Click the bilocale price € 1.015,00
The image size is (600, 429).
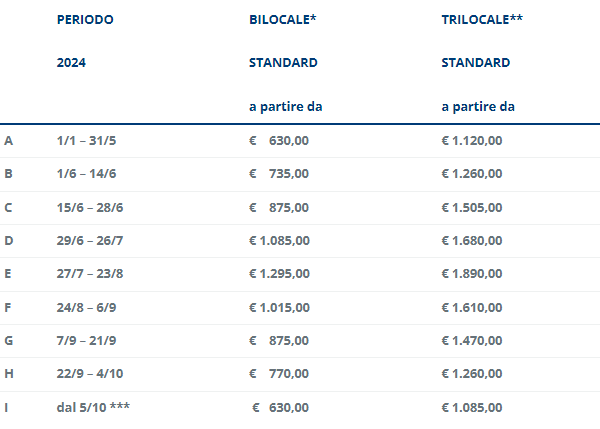pyautogui.click(x=279, y=308)
